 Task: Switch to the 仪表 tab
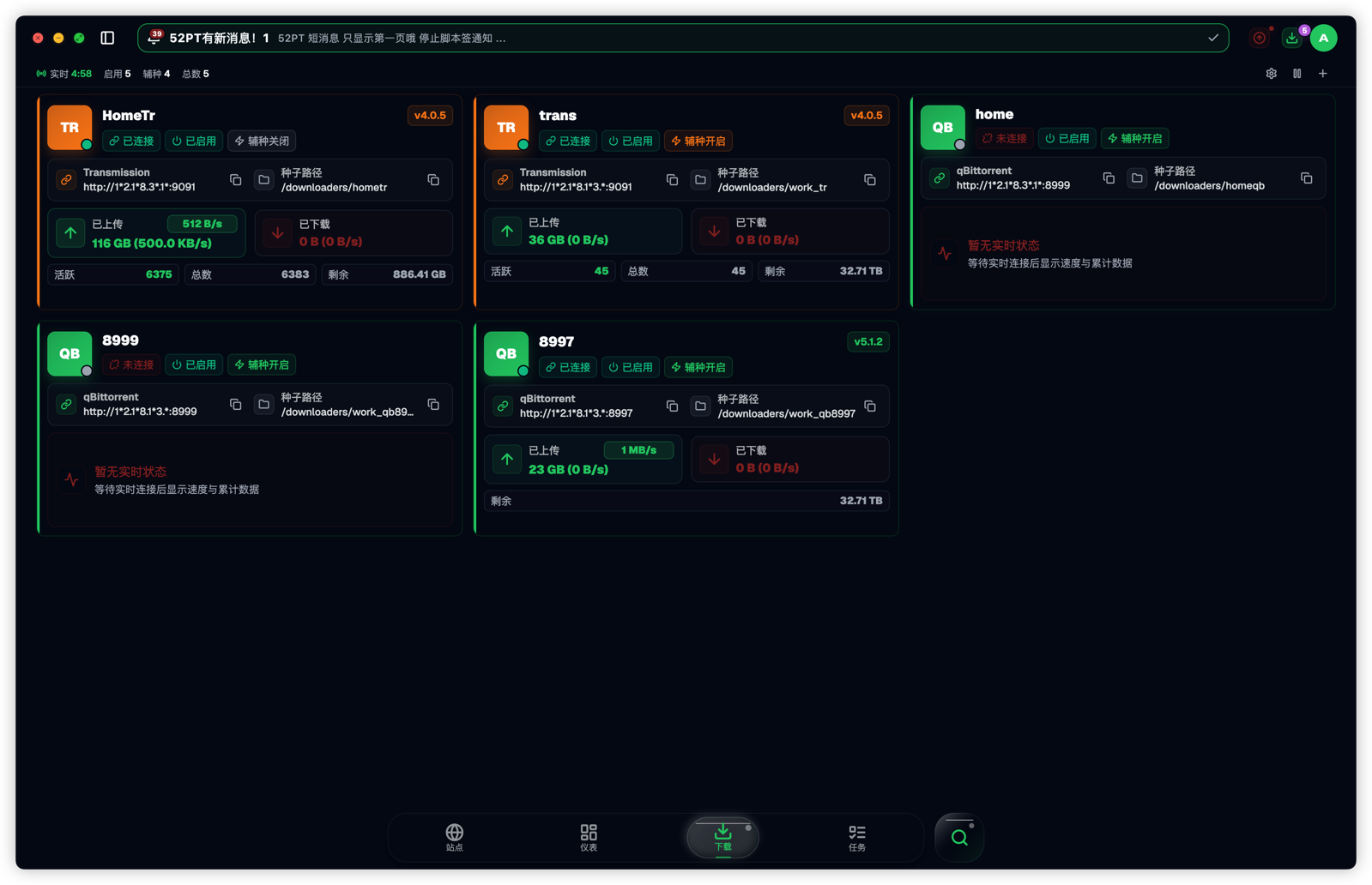[x=589, y=837]
